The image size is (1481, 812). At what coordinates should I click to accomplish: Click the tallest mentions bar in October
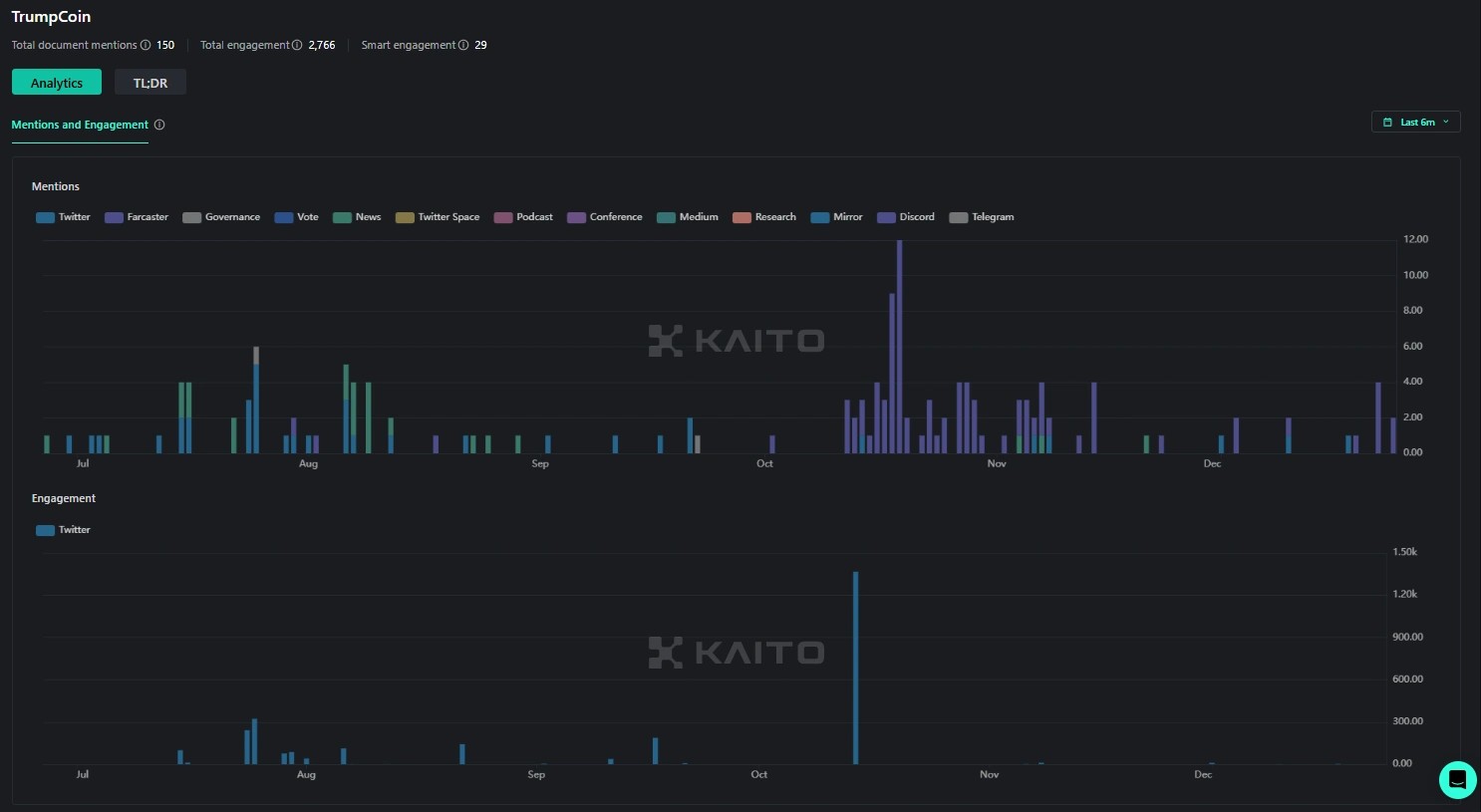[899, 347]
